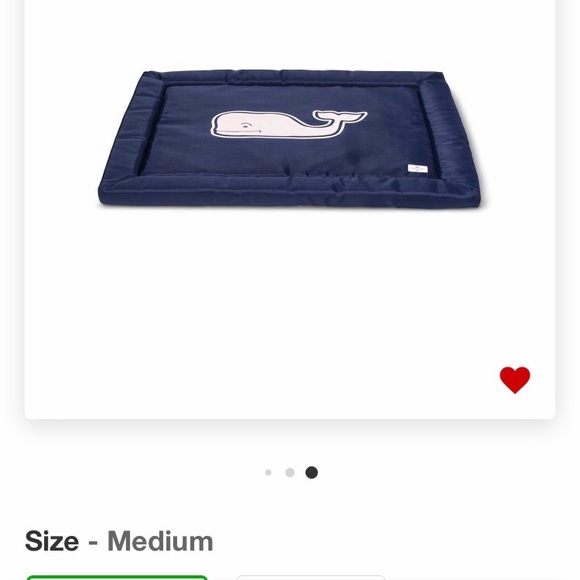Viewport: 580px width, 580px height.
Task: Choose the green-outlined selected size option
Action: tap(117, 577)
